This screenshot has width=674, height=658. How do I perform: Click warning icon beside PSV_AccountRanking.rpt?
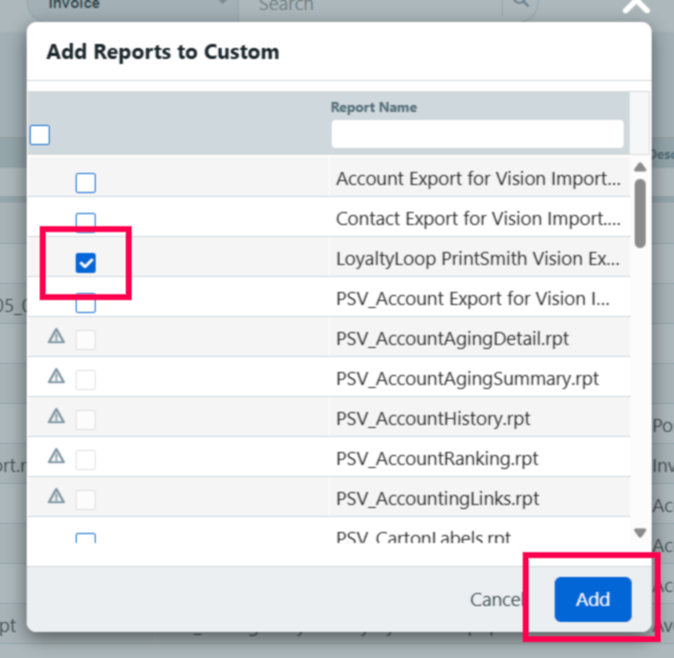(57, 456)
